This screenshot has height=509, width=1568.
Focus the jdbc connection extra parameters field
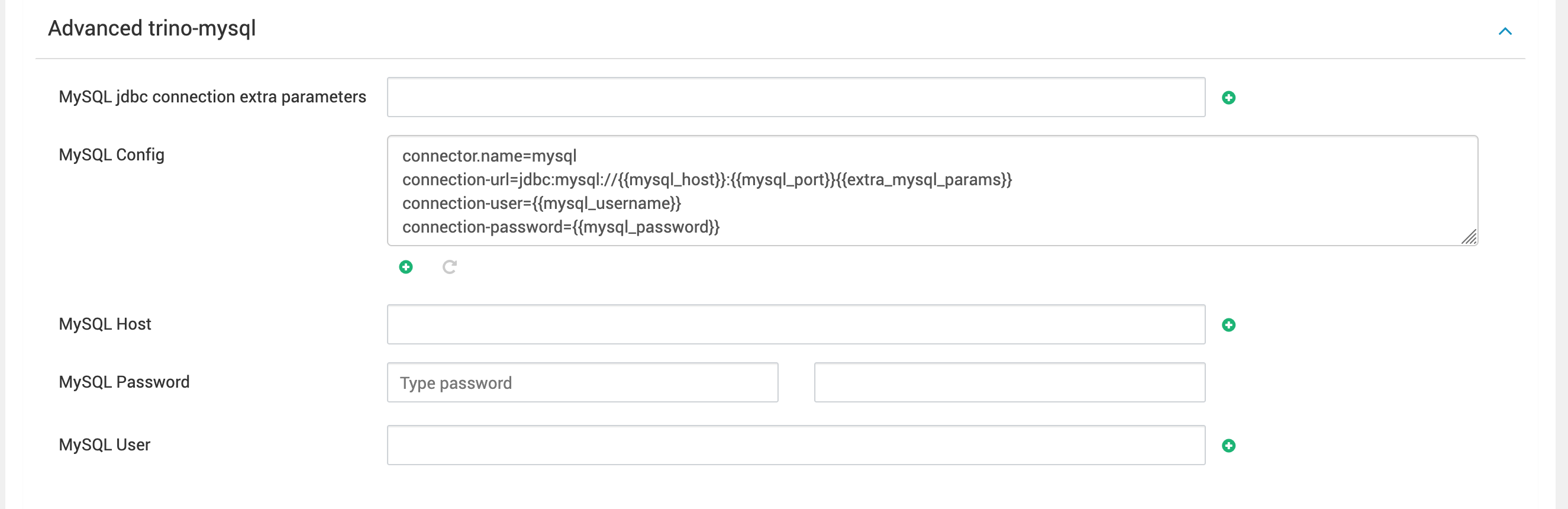(796, 97)
